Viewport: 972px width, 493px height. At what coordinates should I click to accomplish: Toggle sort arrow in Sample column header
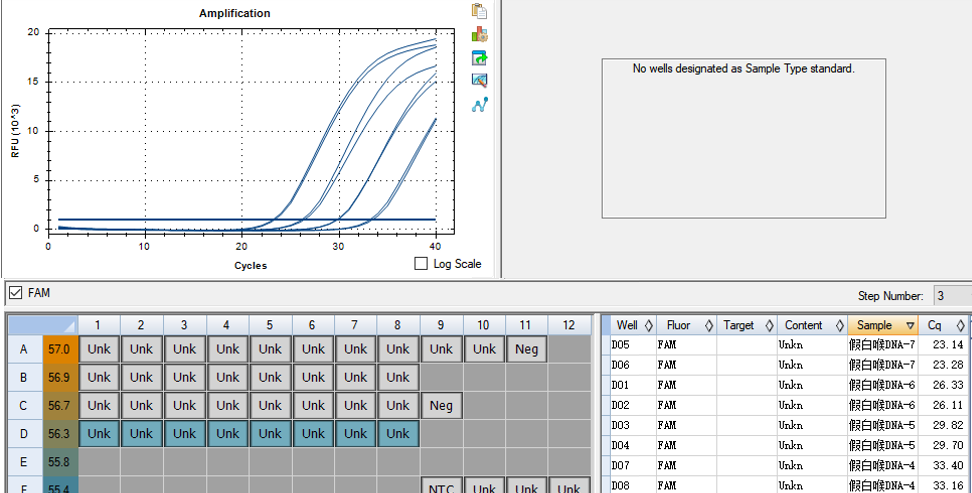[910, 326]
